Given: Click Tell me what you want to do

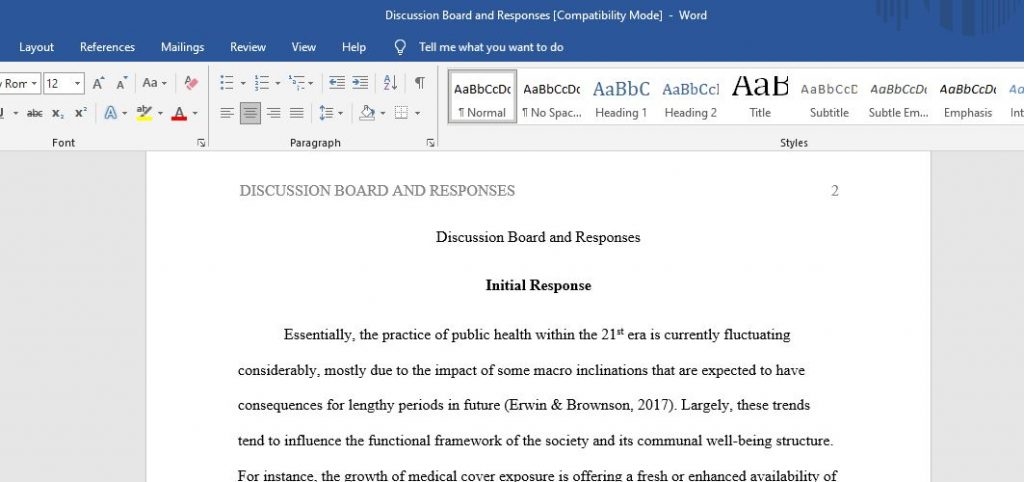Looking at the screenshot, I should click(491, 47).
